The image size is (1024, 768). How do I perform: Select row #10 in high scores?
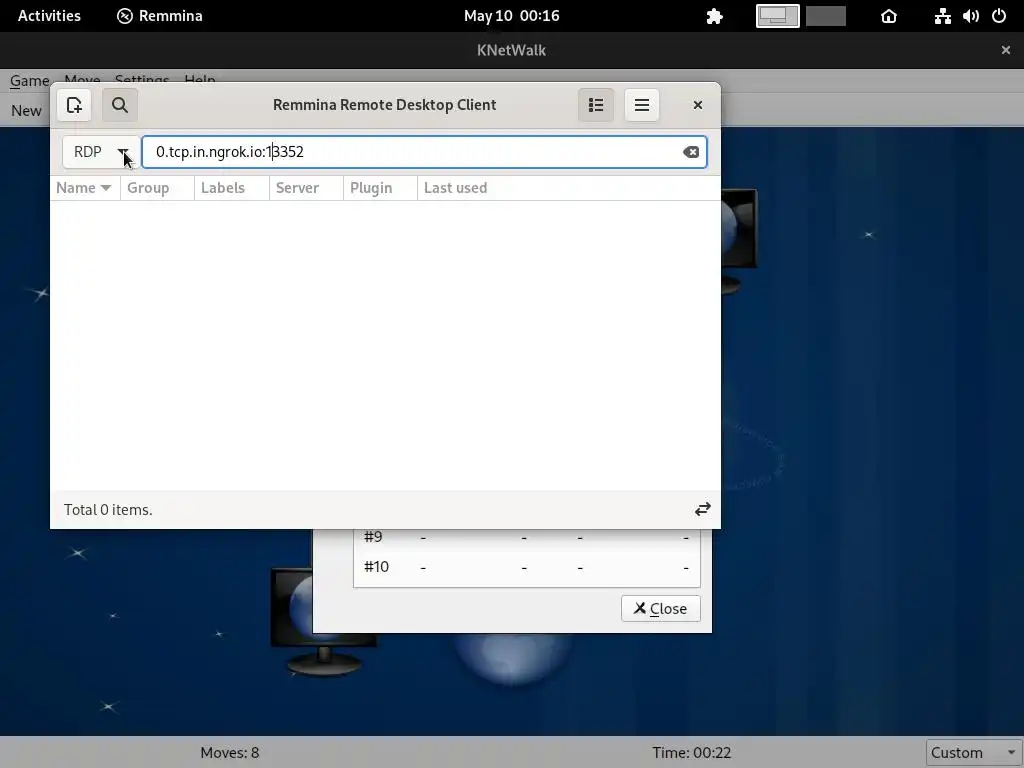(x=526, y=567)
